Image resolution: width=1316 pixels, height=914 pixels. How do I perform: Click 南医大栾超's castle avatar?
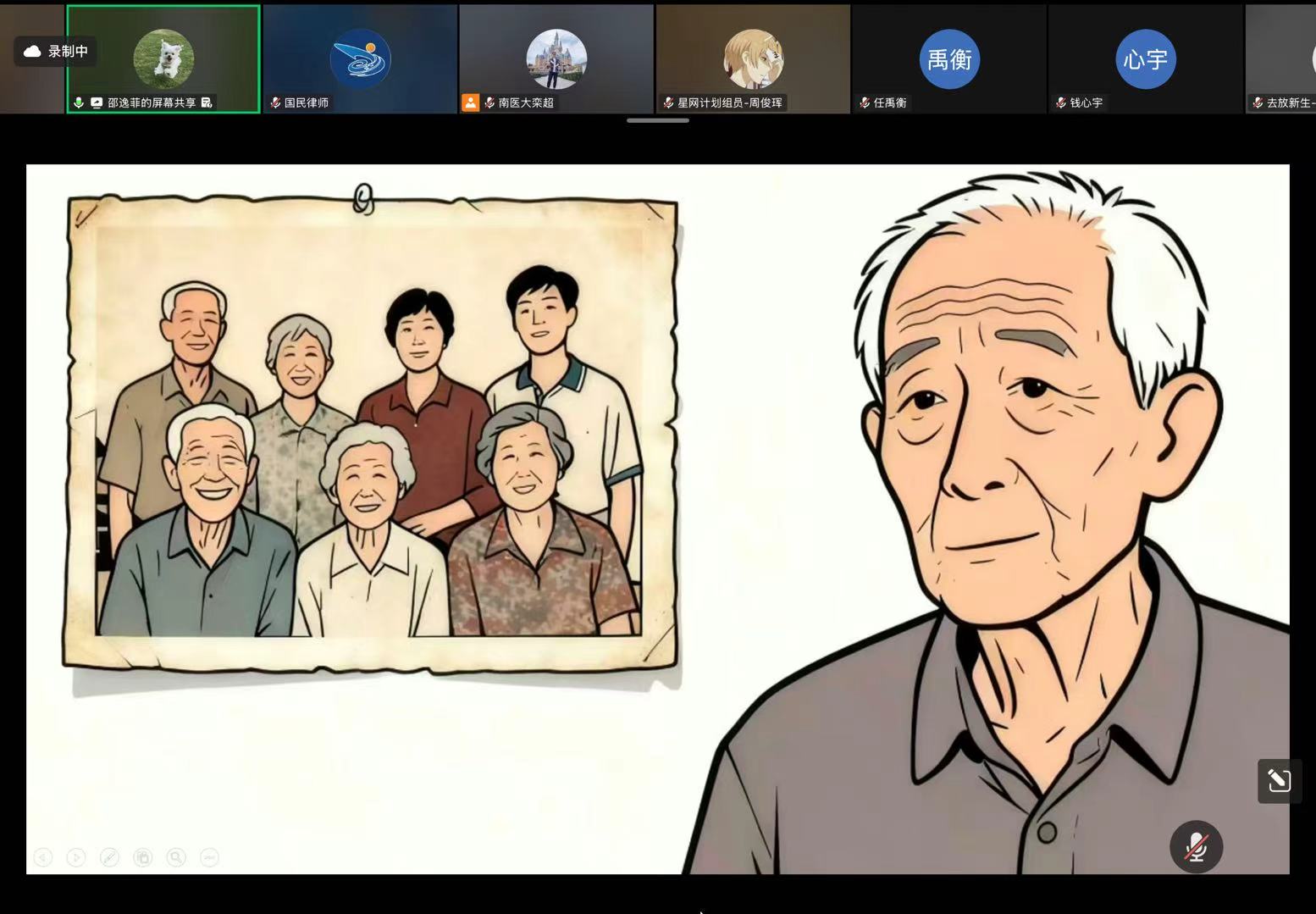coord(556,58)
